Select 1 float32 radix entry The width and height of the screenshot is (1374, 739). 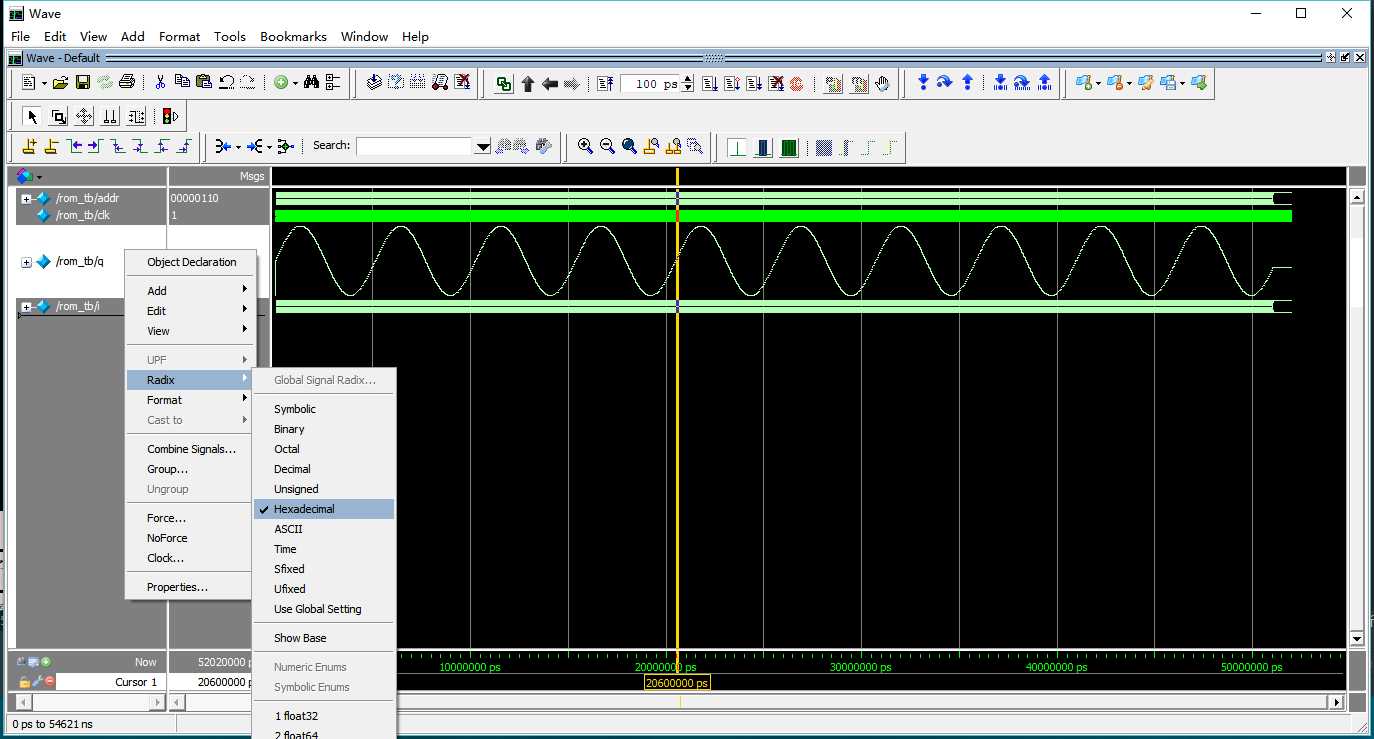click(x=324, y=716)
